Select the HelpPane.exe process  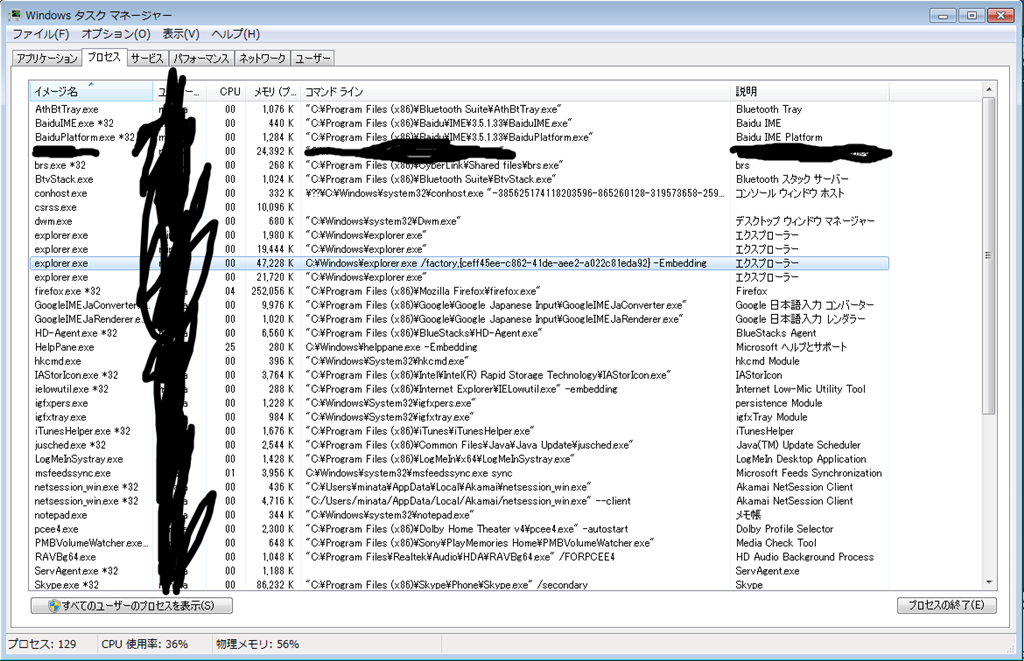459,347
